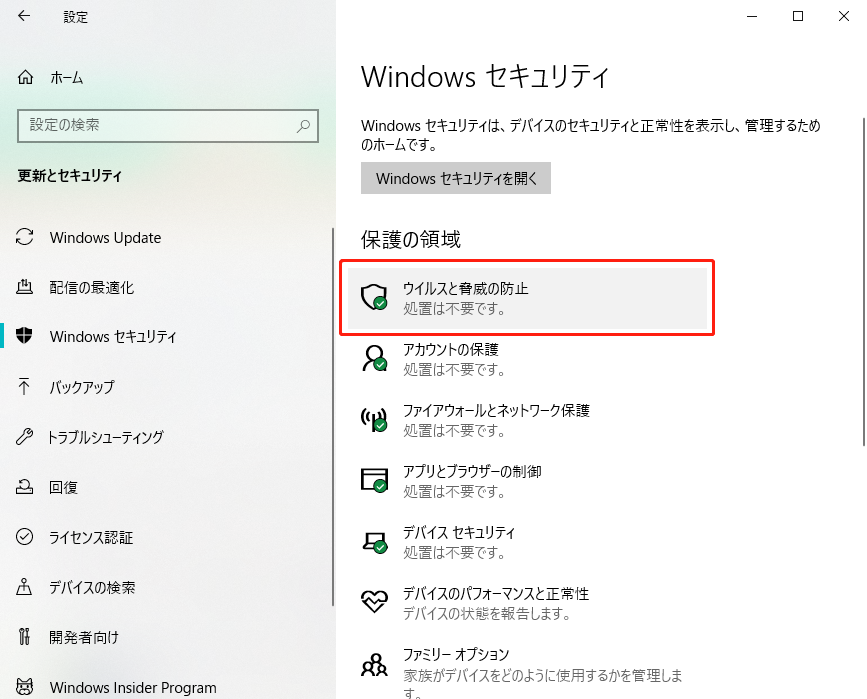Select 配信の最適化 in sidebar
867x699 pixels.
pos(91,288)
